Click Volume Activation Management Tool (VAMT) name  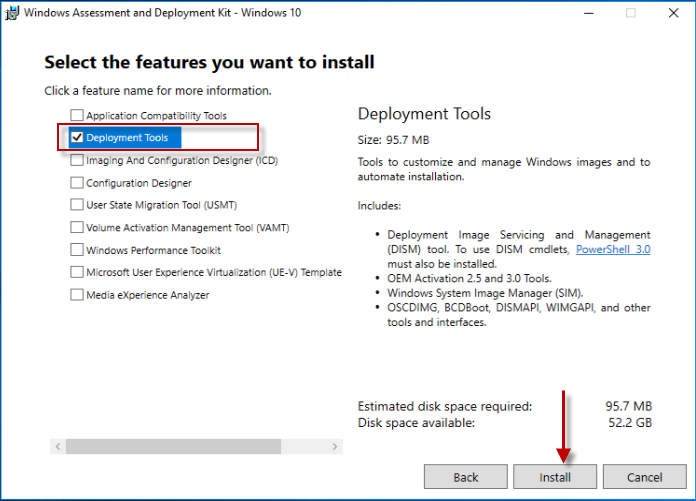coord(188,228)
